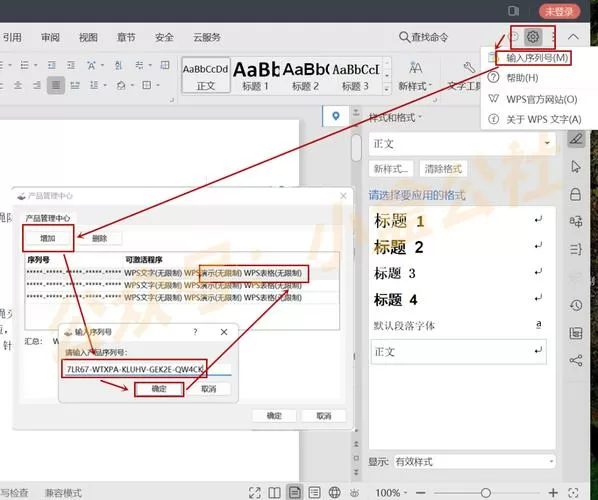Click the 未登录 login button
Image resolution: width=598 pixels, height=500 pixels.
[x=559, y=11]
